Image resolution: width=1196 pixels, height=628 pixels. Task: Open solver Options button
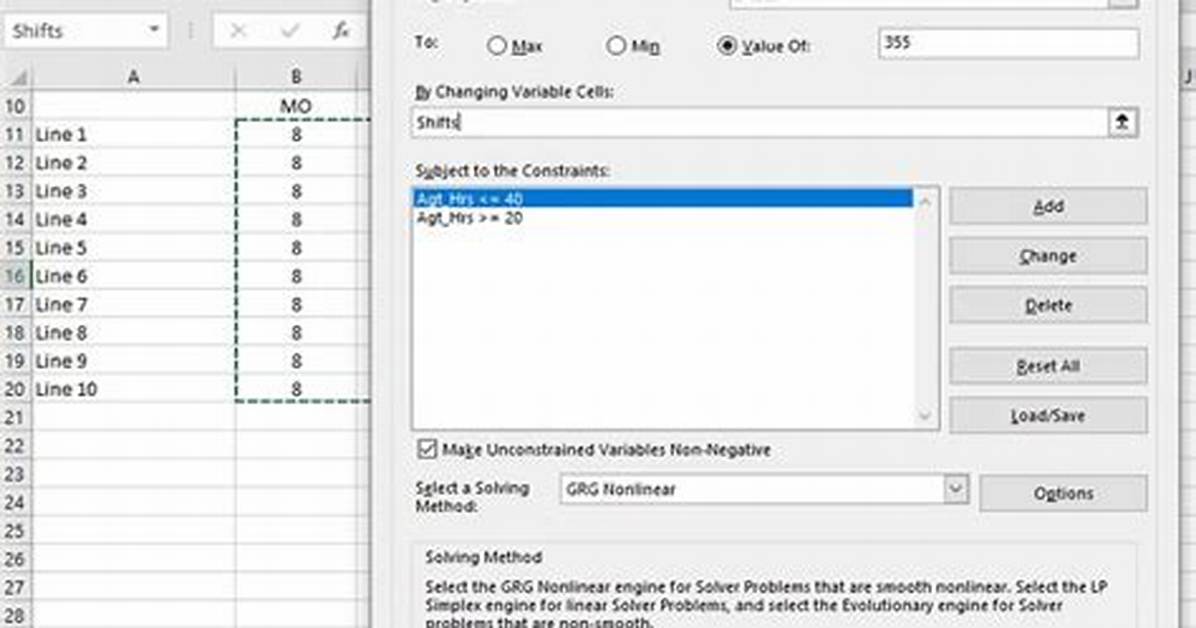(1063, 494)
